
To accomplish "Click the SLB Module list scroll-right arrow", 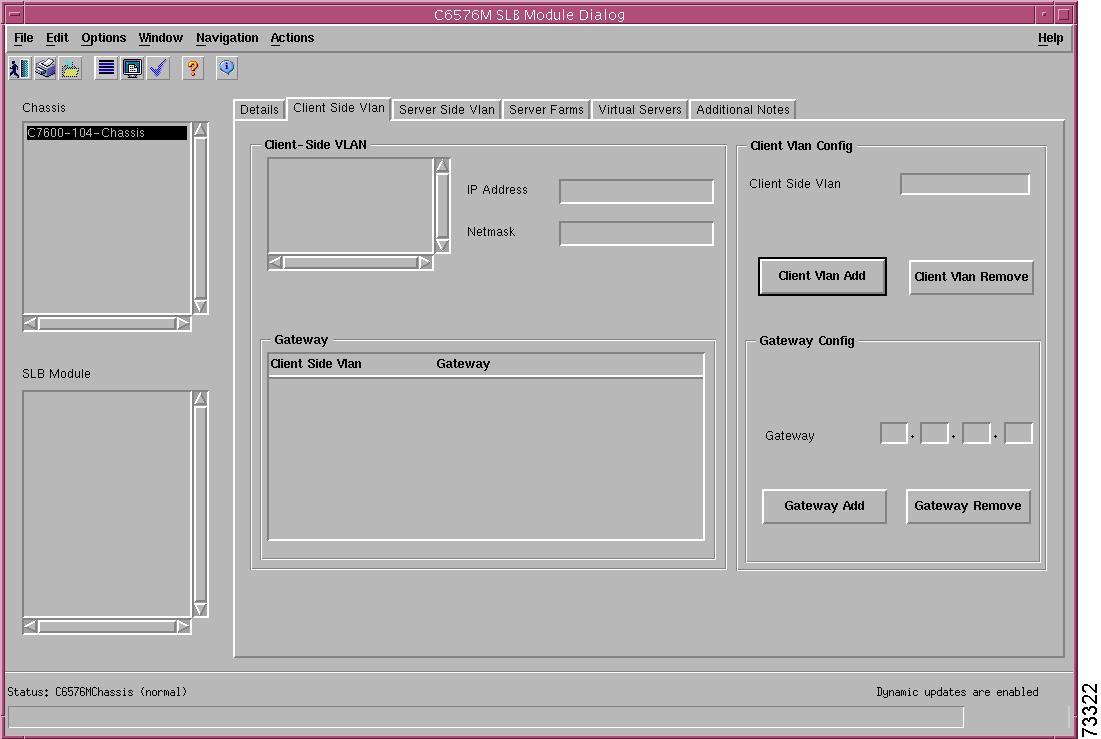I will click(183, 626).
